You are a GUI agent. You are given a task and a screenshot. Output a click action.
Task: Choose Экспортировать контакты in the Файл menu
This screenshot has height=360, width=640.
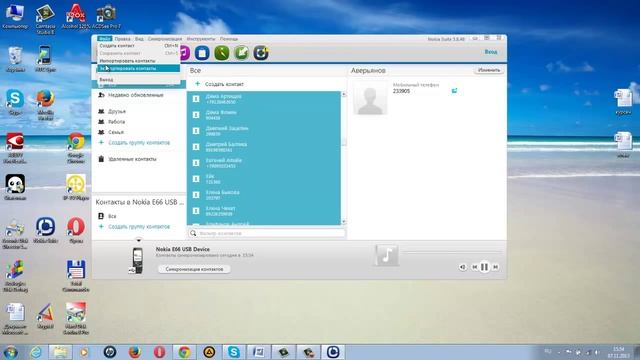[x=138, y=69]
